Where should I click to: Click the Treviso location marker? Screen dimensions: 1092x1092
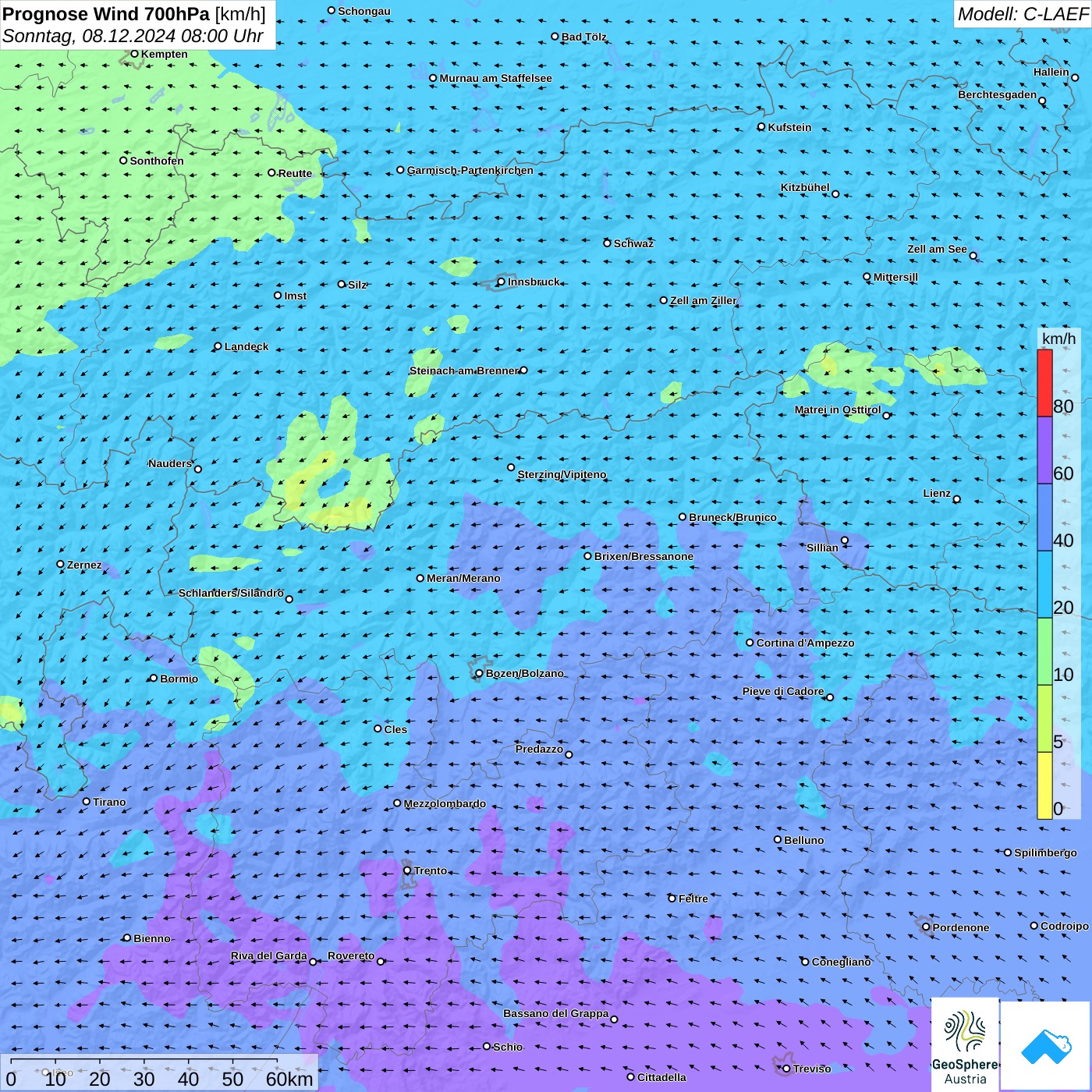(786, 1069)
